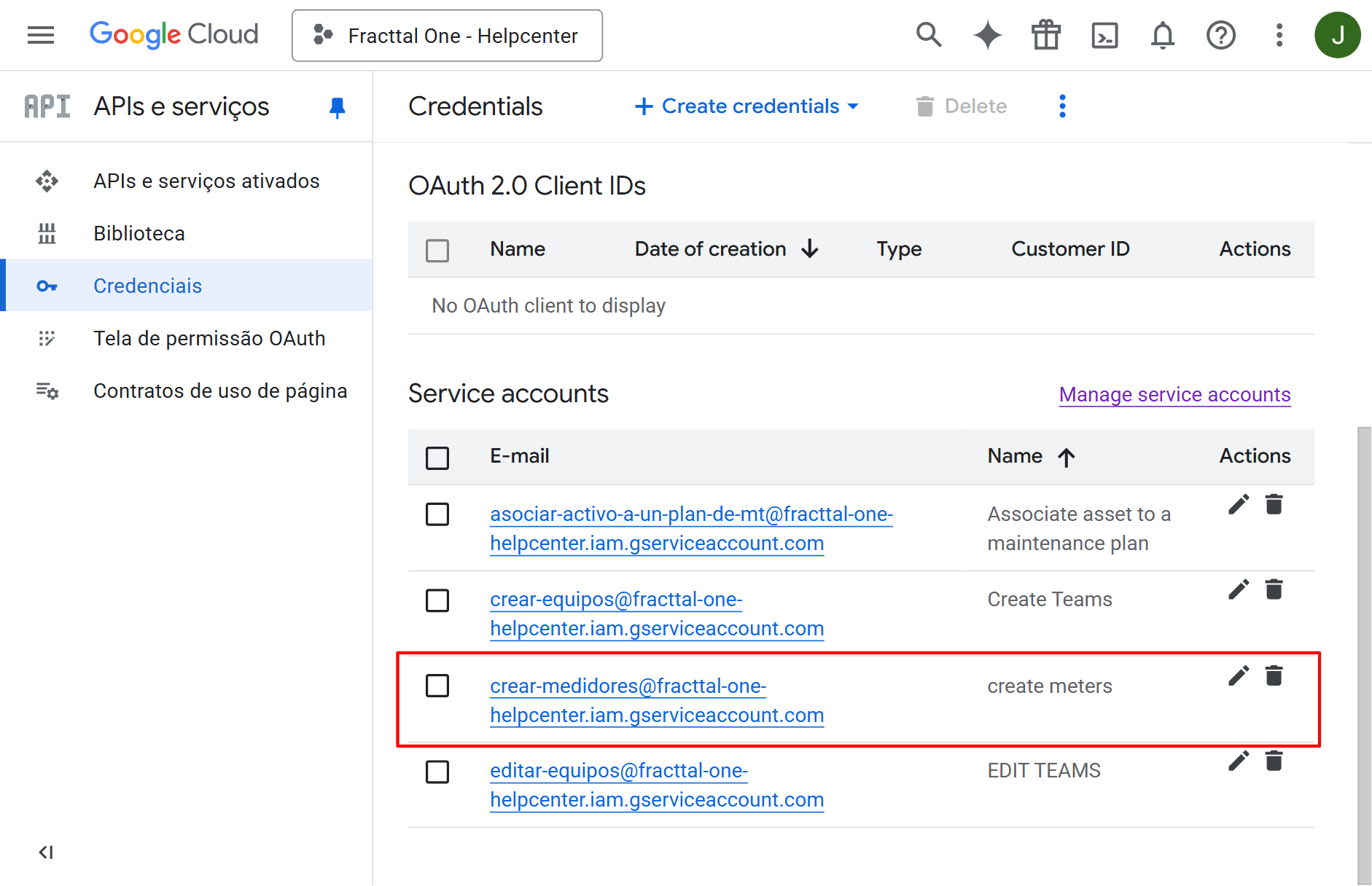Open Manage service accounts
The width and height of the screenshot is (1372, 886).
1174,394
